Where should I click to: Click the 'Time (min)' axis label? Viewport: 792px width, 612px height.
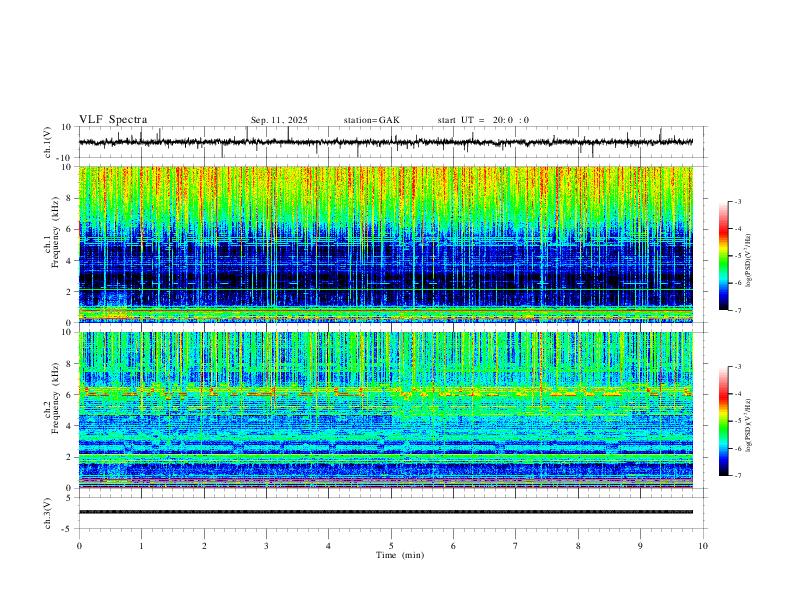400,555
